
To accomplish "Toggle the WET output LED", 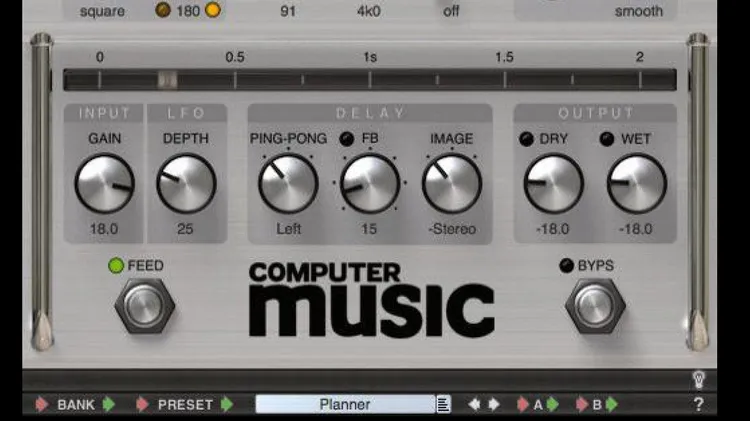I will click(607, 139).
